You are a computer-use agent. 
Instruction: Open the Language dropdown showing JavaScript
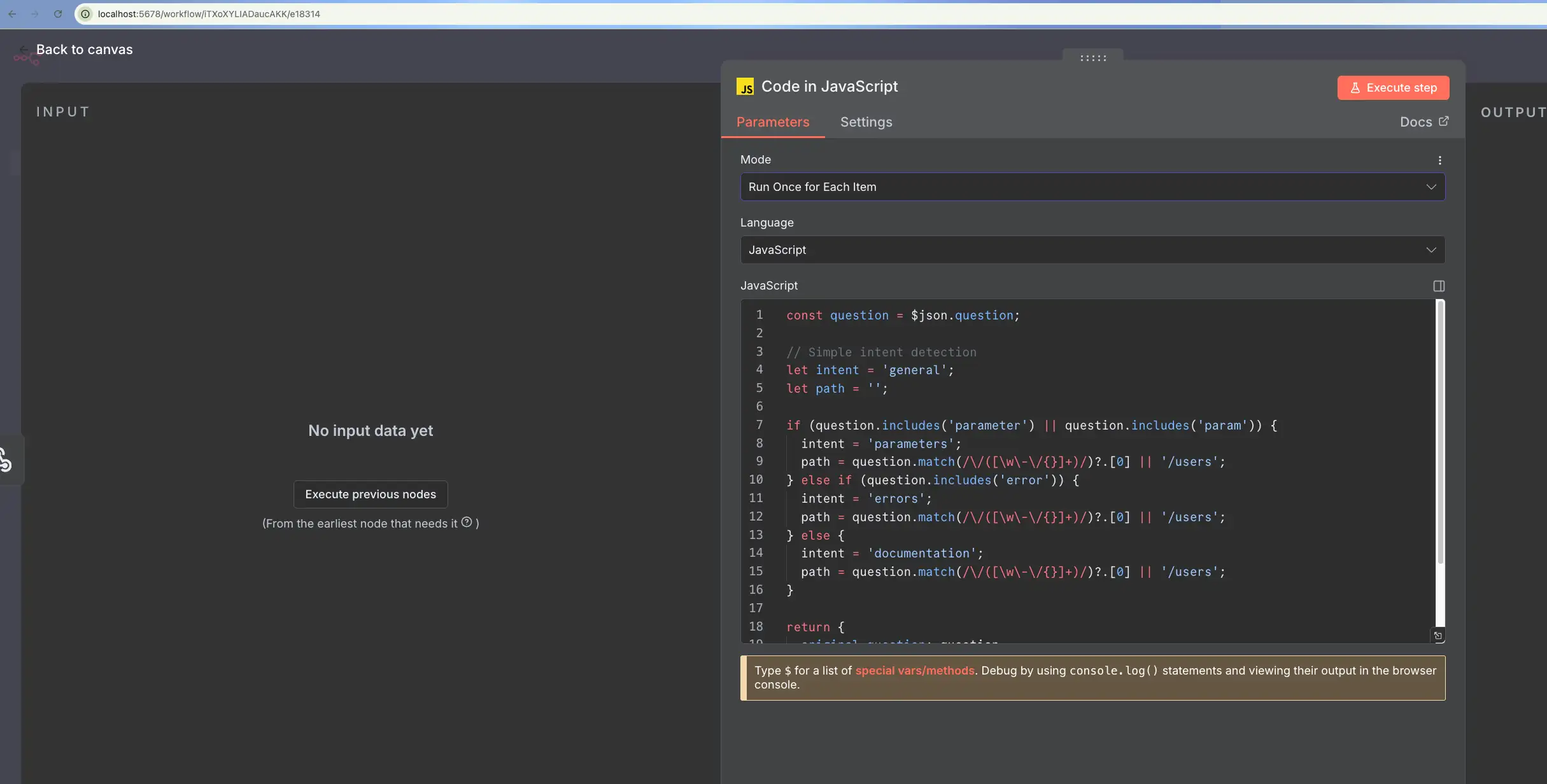point(1091,249)
